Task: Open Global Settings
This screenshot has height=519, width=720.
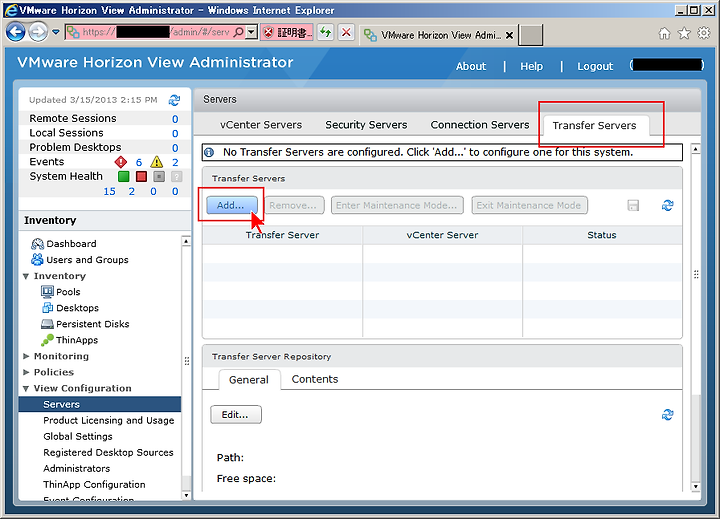Action: tap(78, 436)
